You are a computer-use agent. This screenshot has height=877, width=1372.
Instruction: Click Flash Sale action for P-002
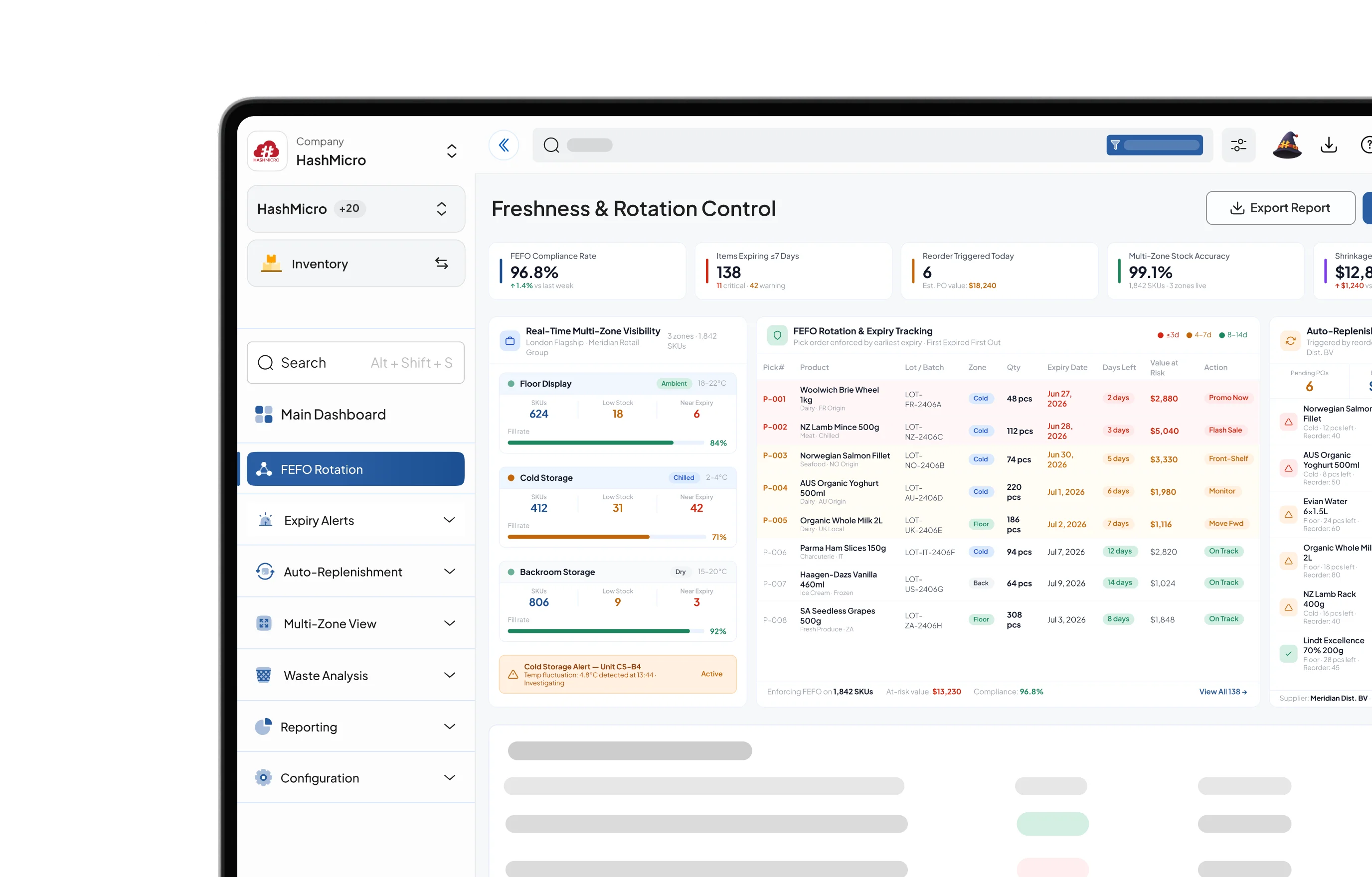pos(1225,430)
